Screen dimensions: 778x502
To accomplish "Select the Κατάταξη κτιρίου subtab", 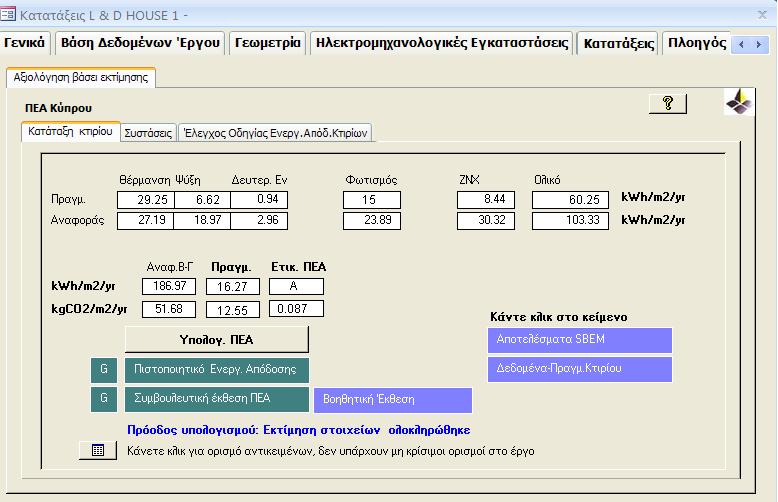I will (70, 131).
